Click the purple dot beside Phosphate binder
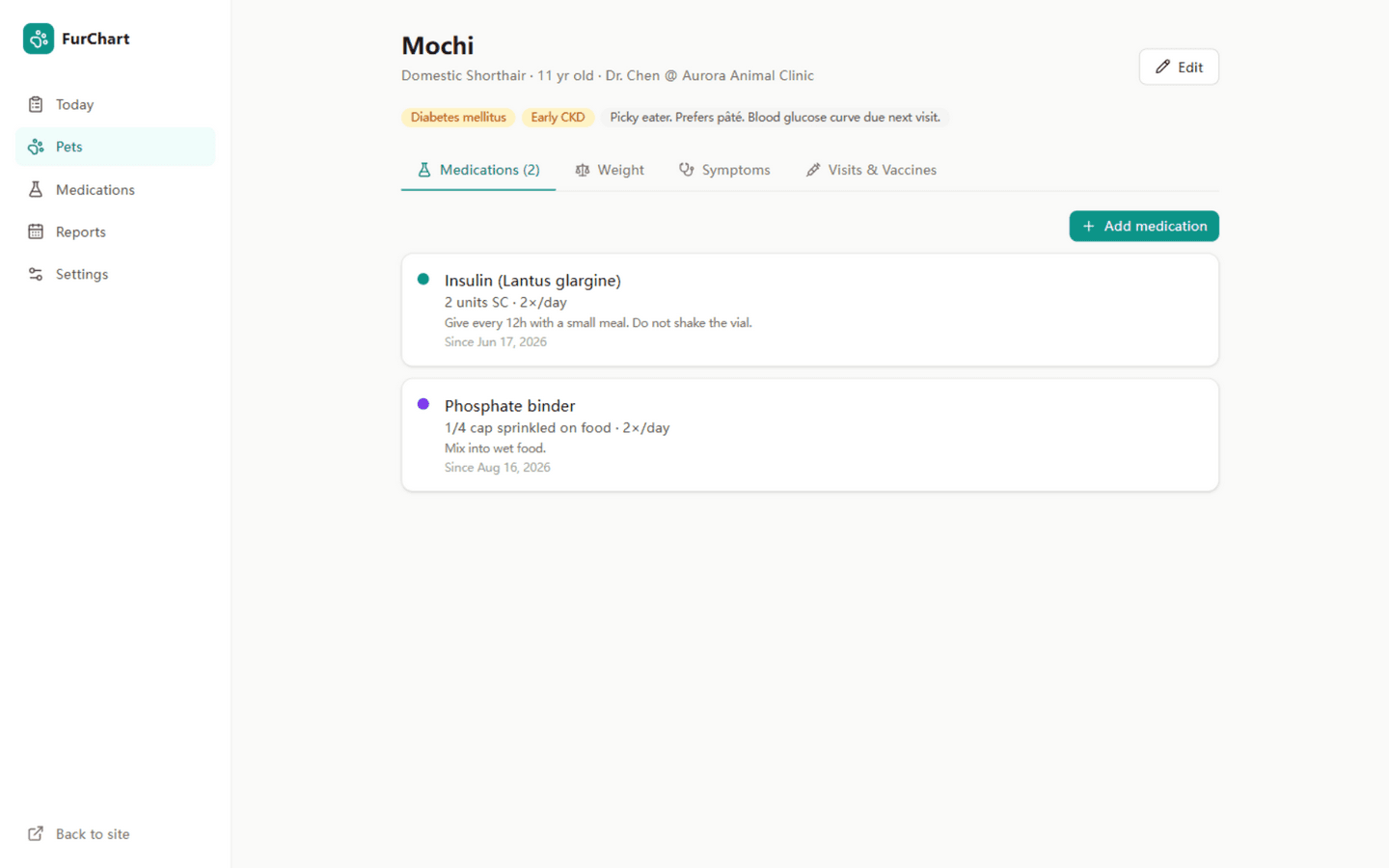The width and height of the screenshot is (1389, 868). pyautogui.click(x=422, y=404)
